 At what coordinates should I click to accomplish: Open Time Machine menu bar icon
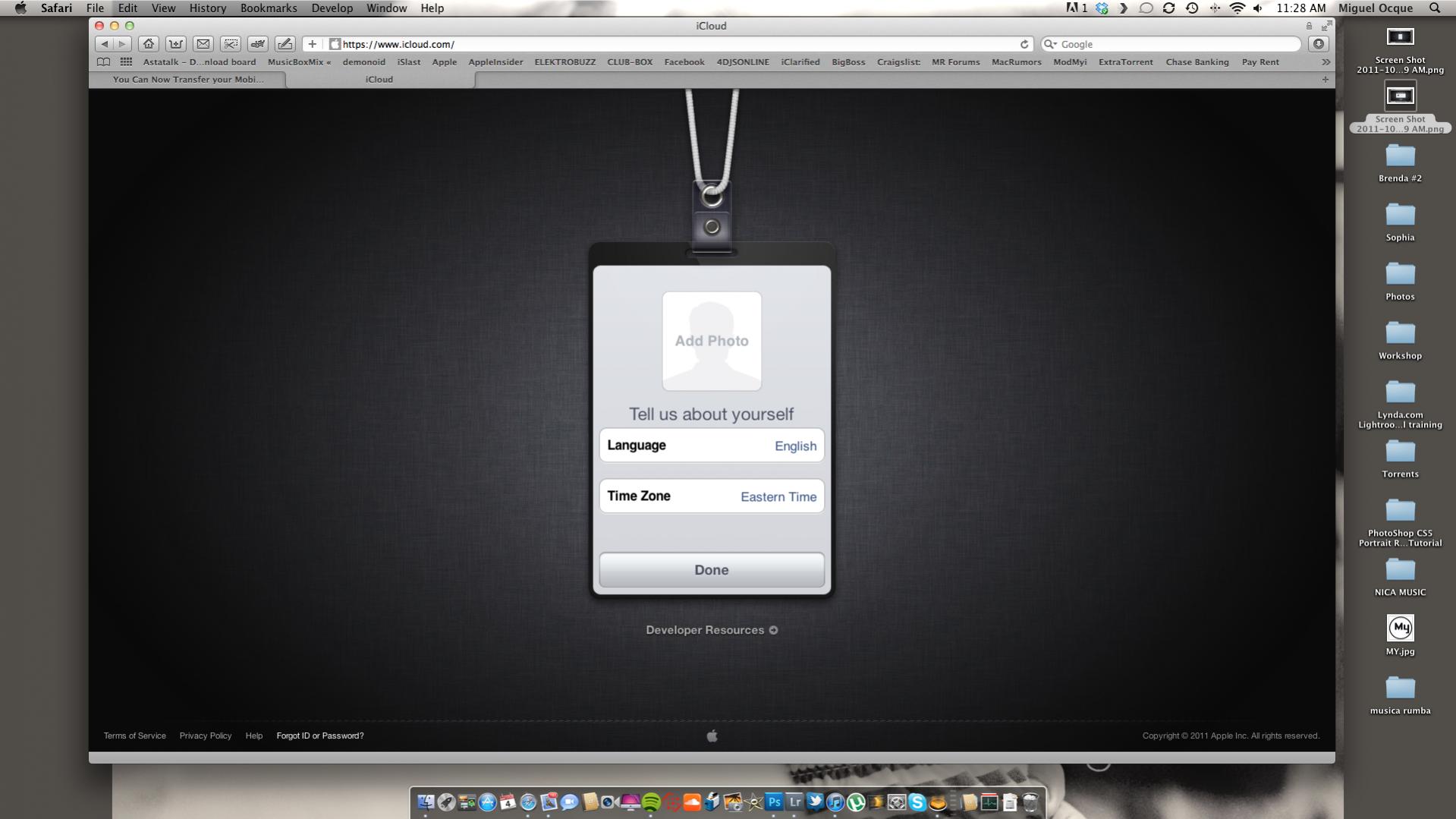(1192, 8)
